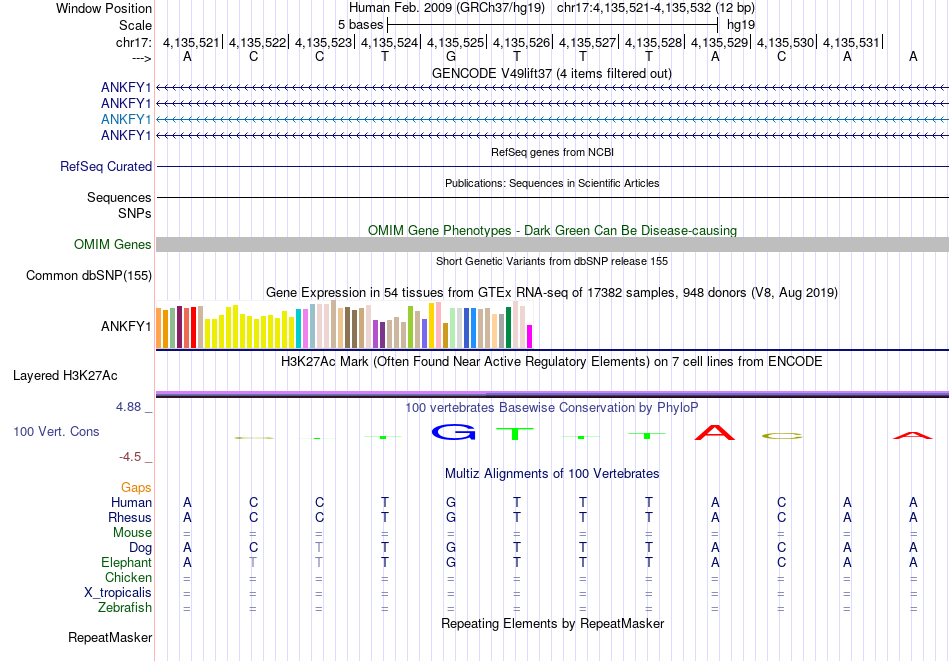
Task: Click the large red A conservation logo
Action: pos(715,432)
